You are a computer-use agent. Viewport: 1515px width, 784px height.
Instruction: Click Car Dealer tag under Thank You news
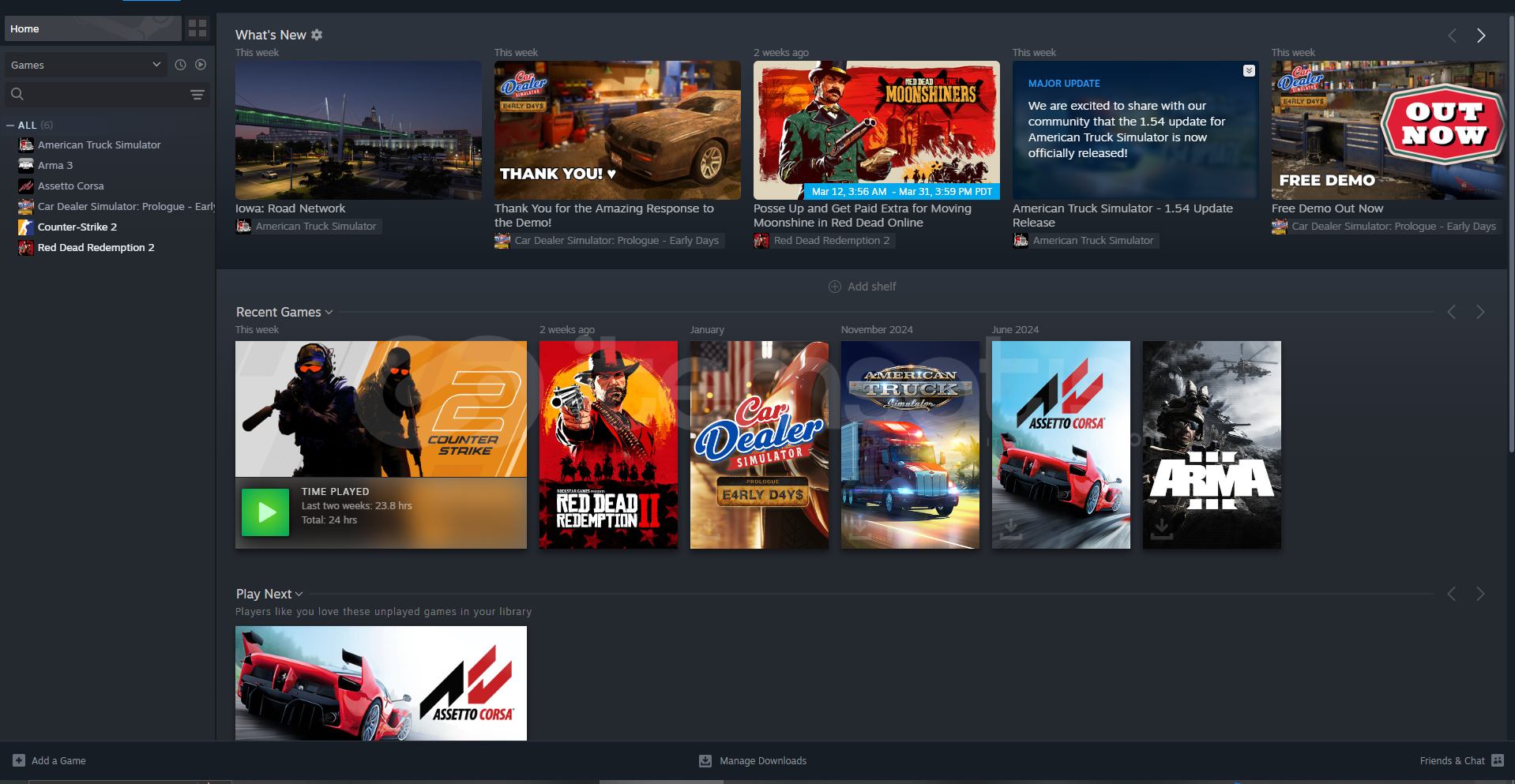tap(610, 240)
